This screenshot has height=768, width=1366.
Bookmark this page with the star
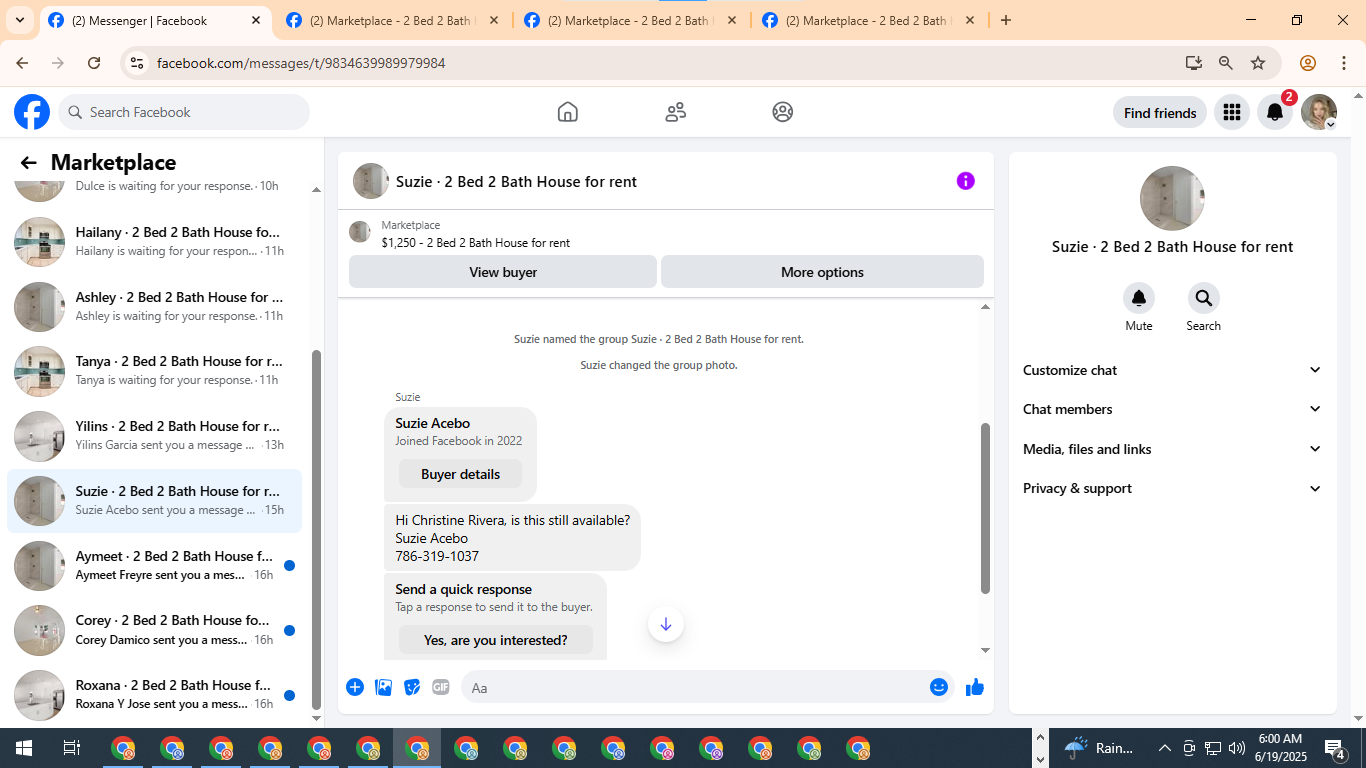click(x=1258, y=63)
